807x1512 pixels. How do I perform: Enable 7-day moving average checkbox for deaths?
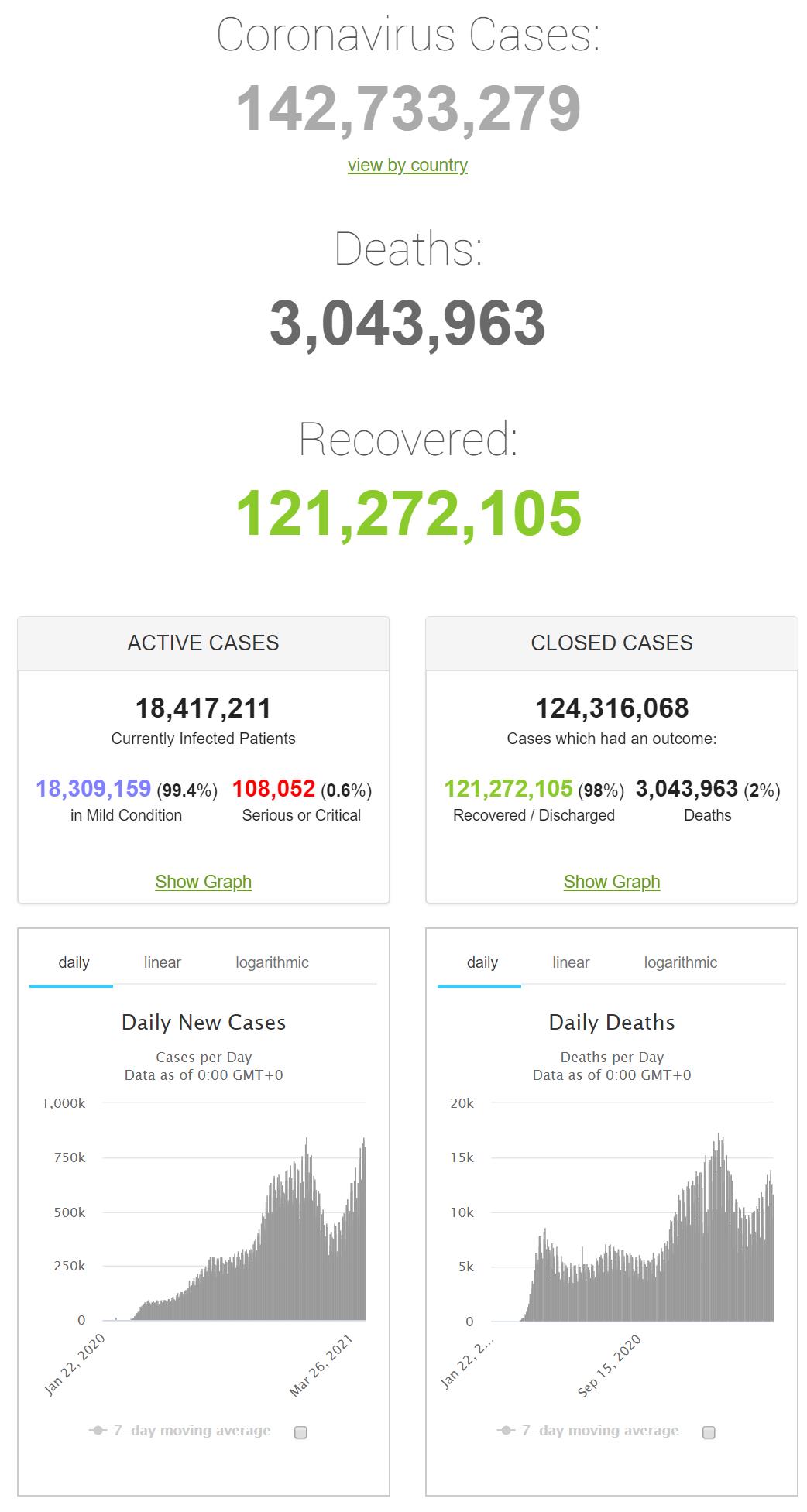click(x=709, y=1432)
